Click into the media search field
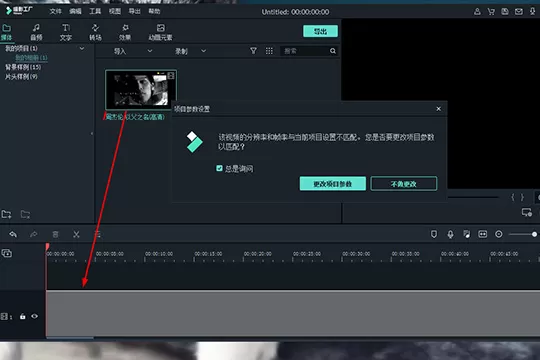The height and width of the screenshot is (360, 540). coord(305,51)
